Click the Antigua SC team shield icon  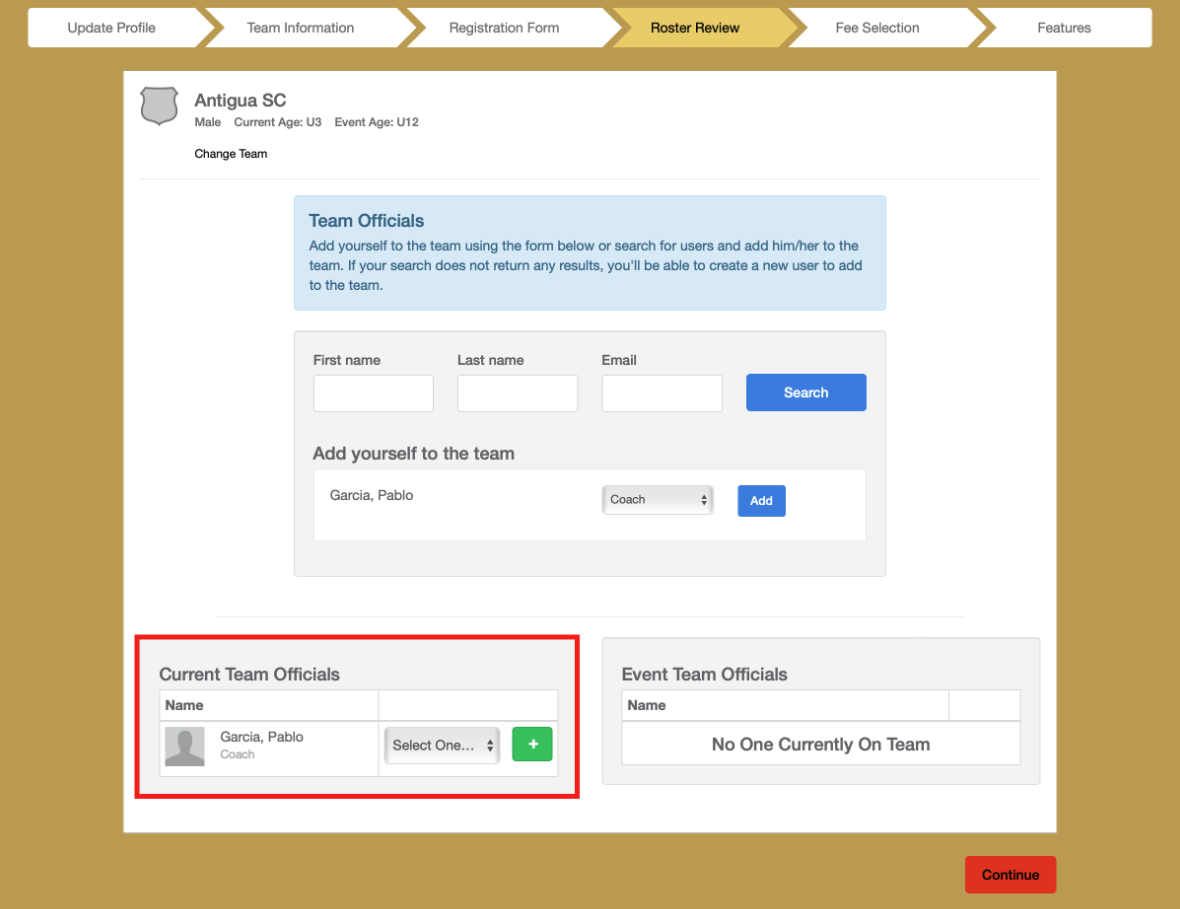point(159,106)
